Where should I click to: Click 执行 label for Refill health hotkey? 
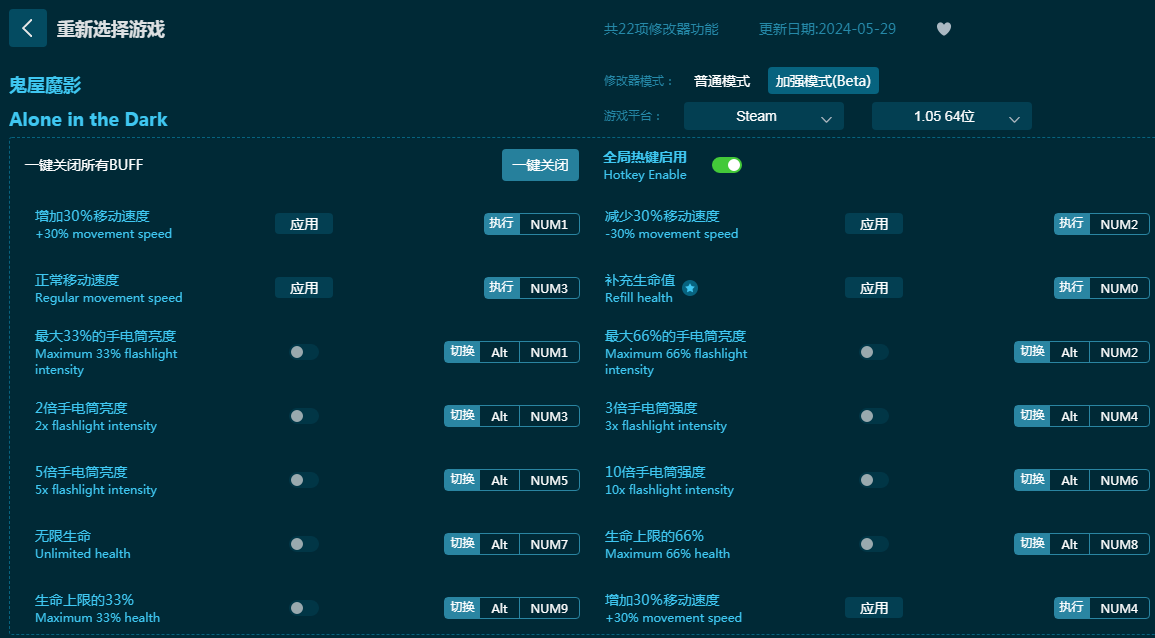coord(1072,287)
